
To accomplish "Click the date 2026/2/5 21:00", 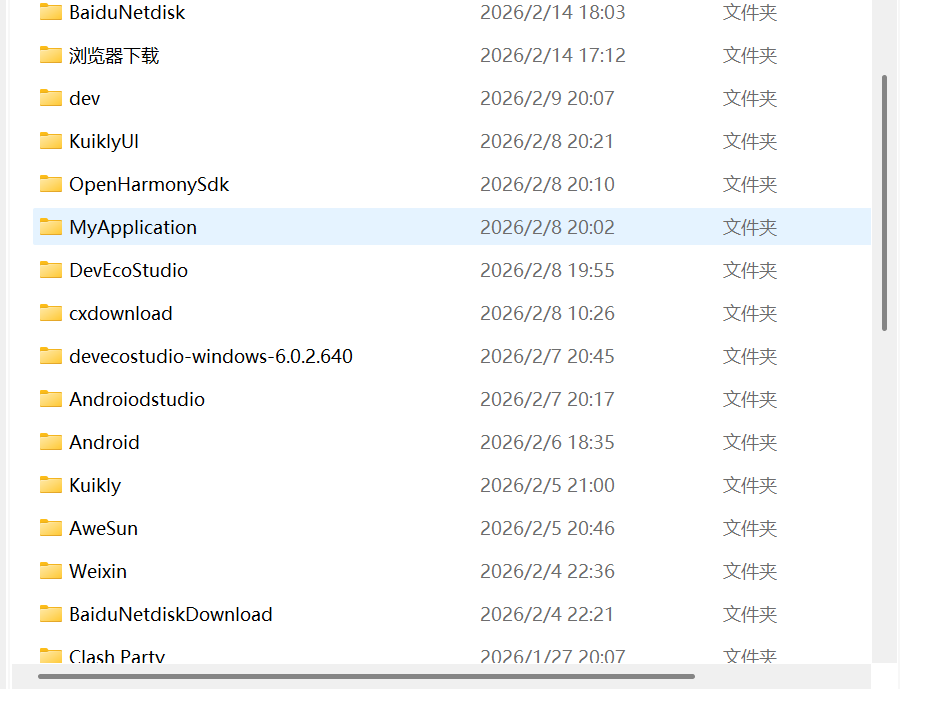I will 547,485.
